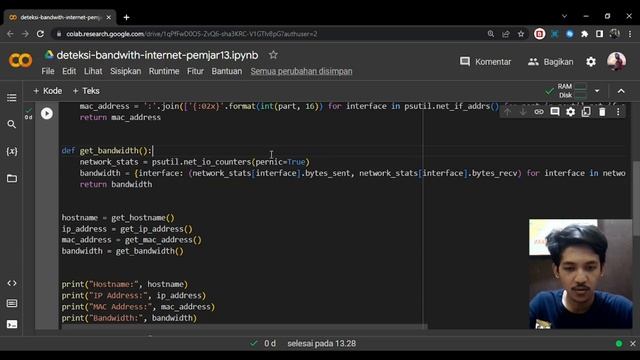This screenshot has width=640, height=360.
Task: Click the 'return mac_address' code line
Action: click(120, 117)
